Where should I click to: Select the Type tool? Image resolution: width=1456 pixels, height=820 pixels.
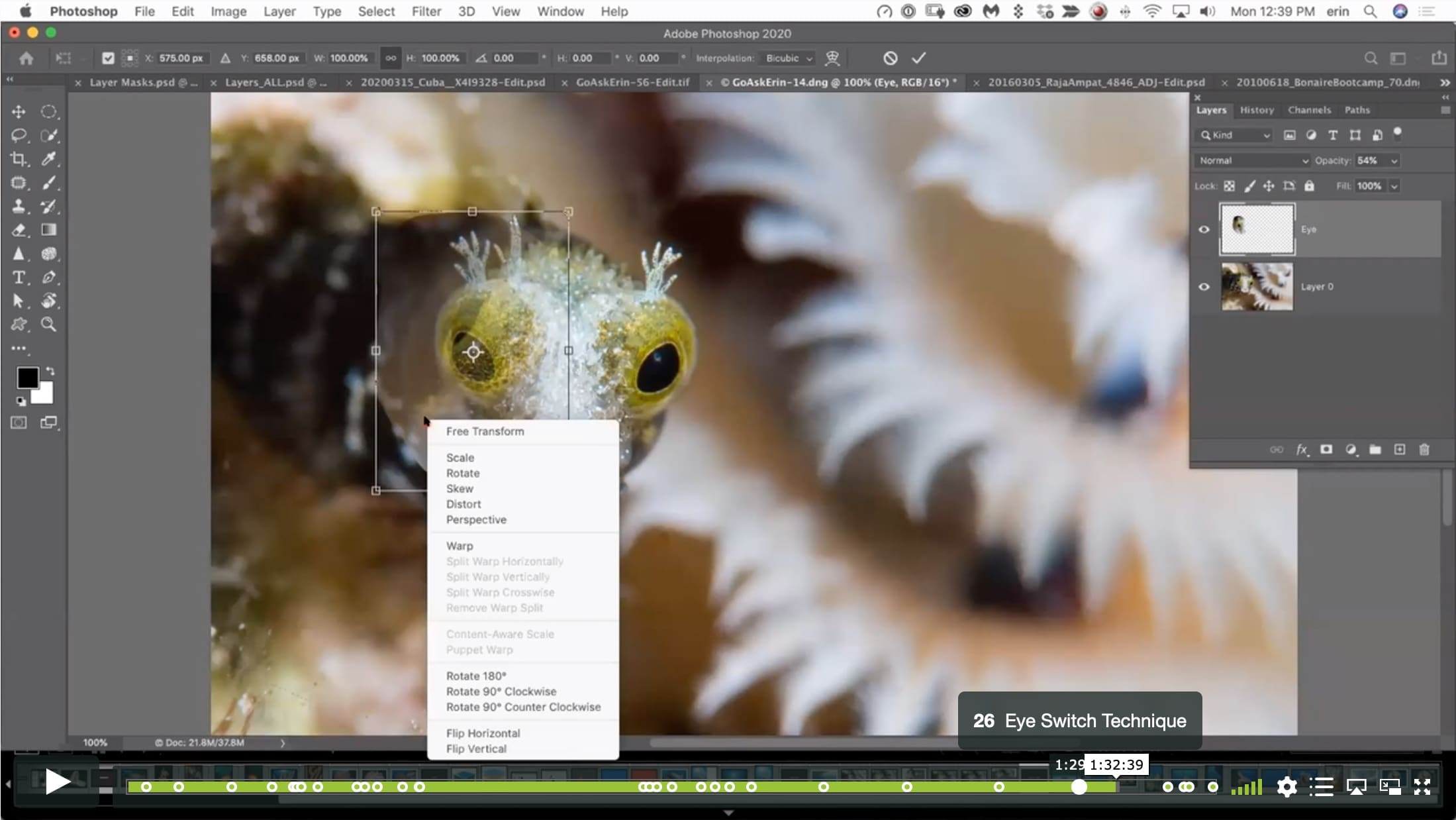click(19, 278)
